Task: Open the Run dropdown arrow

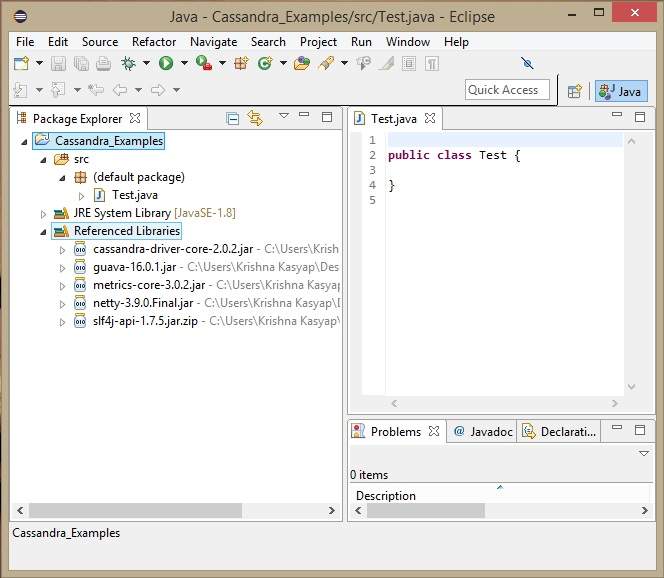Action: pyautogui.click(x=183, y=63)
